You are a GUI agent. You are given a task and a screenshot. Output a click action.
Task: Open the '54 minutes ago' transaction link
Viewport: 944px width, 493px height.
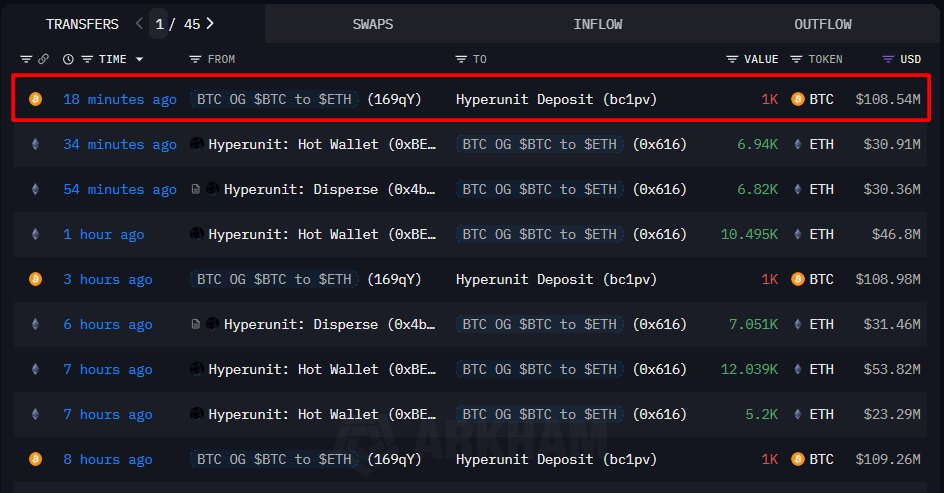click(x=120, y=190)
